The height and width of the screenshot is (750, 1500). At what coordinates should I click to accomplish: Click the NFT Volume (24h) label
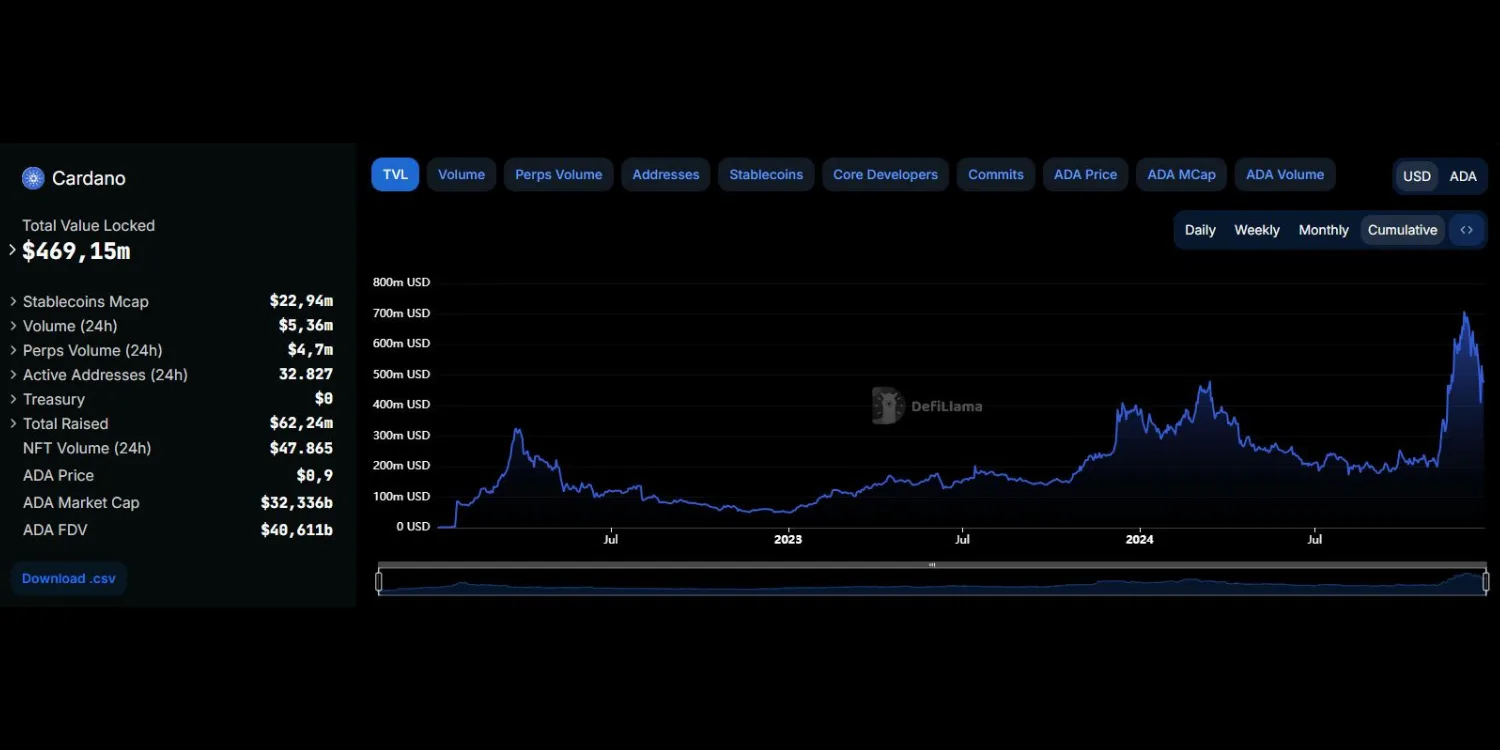[x=87, y=448]
